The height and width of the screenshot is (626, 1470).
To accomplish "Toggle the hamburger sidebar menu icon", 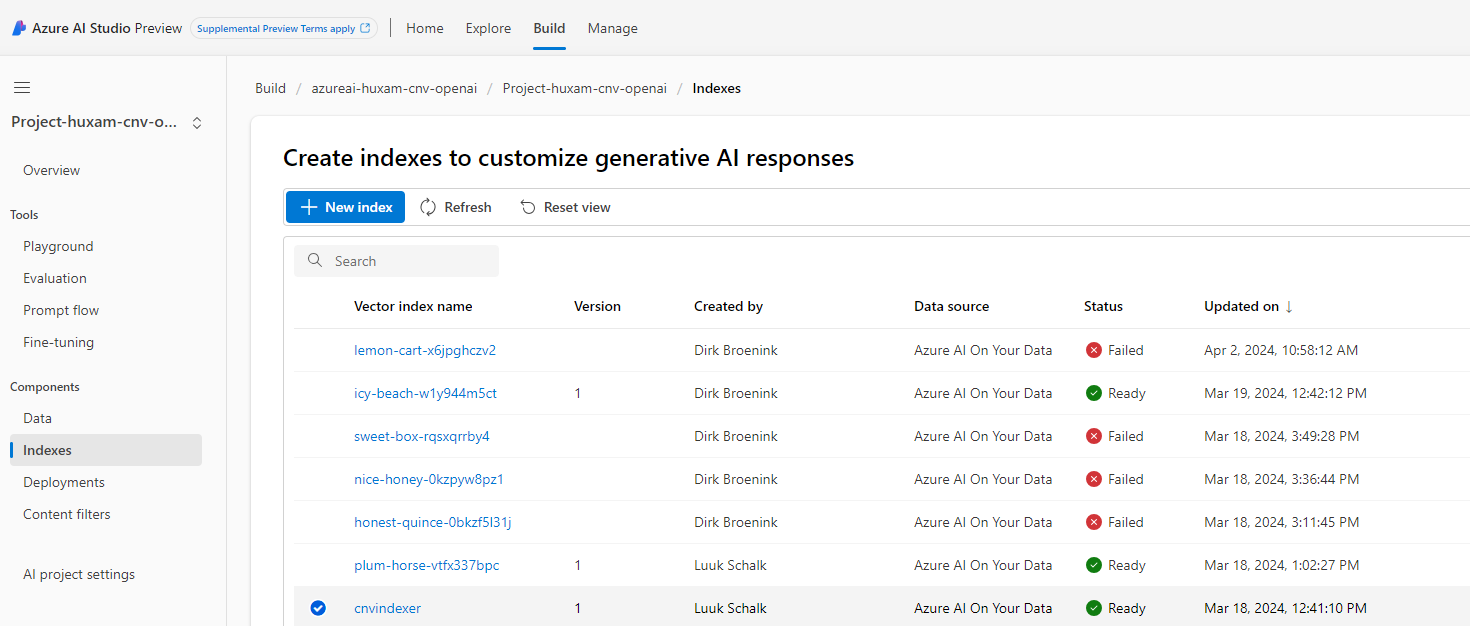I will click(x=22, y=88).
